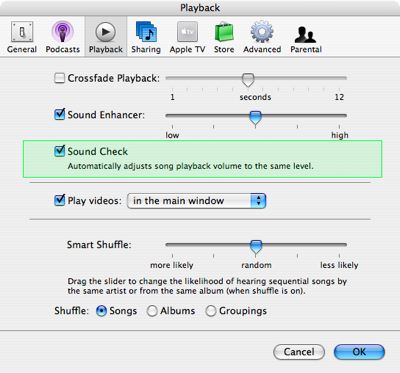Click the Cancel button

click(299, 352)
